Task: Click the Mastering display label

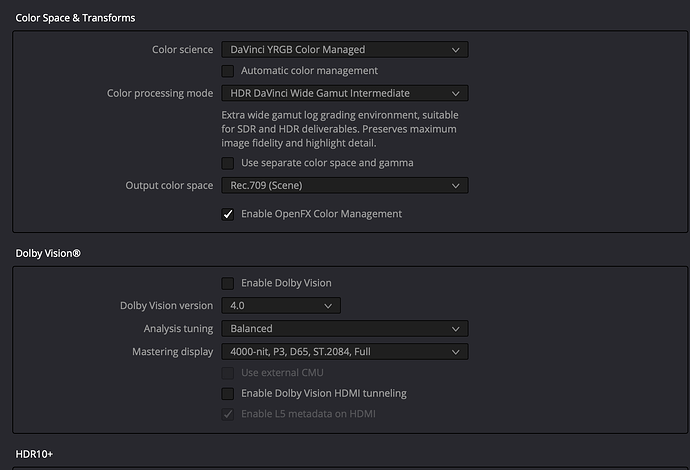Action: pyautogui.click(x=172, y=352)
